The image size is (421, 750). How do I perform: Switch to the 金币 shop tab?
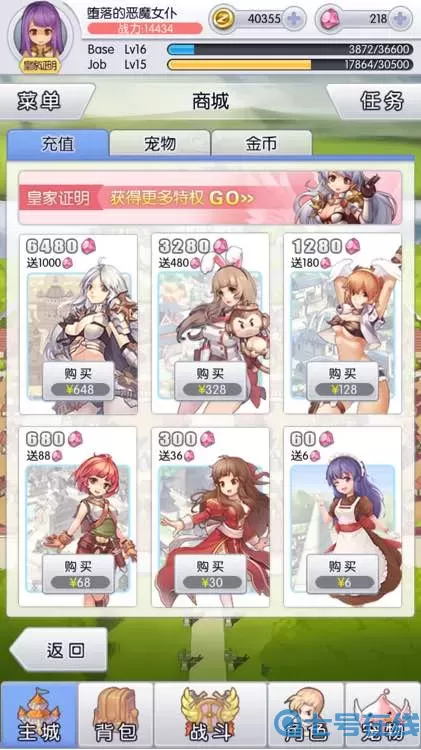pyautogui.click(x=262, y=143)
